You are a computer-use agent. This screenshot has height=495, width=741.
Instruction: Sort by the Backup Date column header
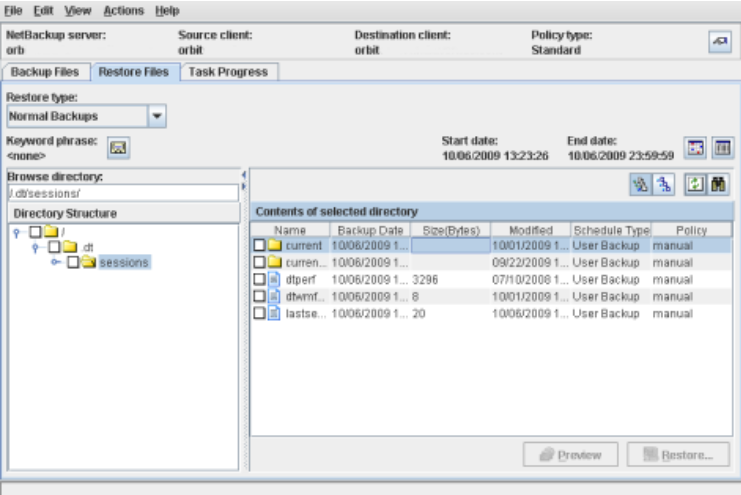tap(370, 230)
